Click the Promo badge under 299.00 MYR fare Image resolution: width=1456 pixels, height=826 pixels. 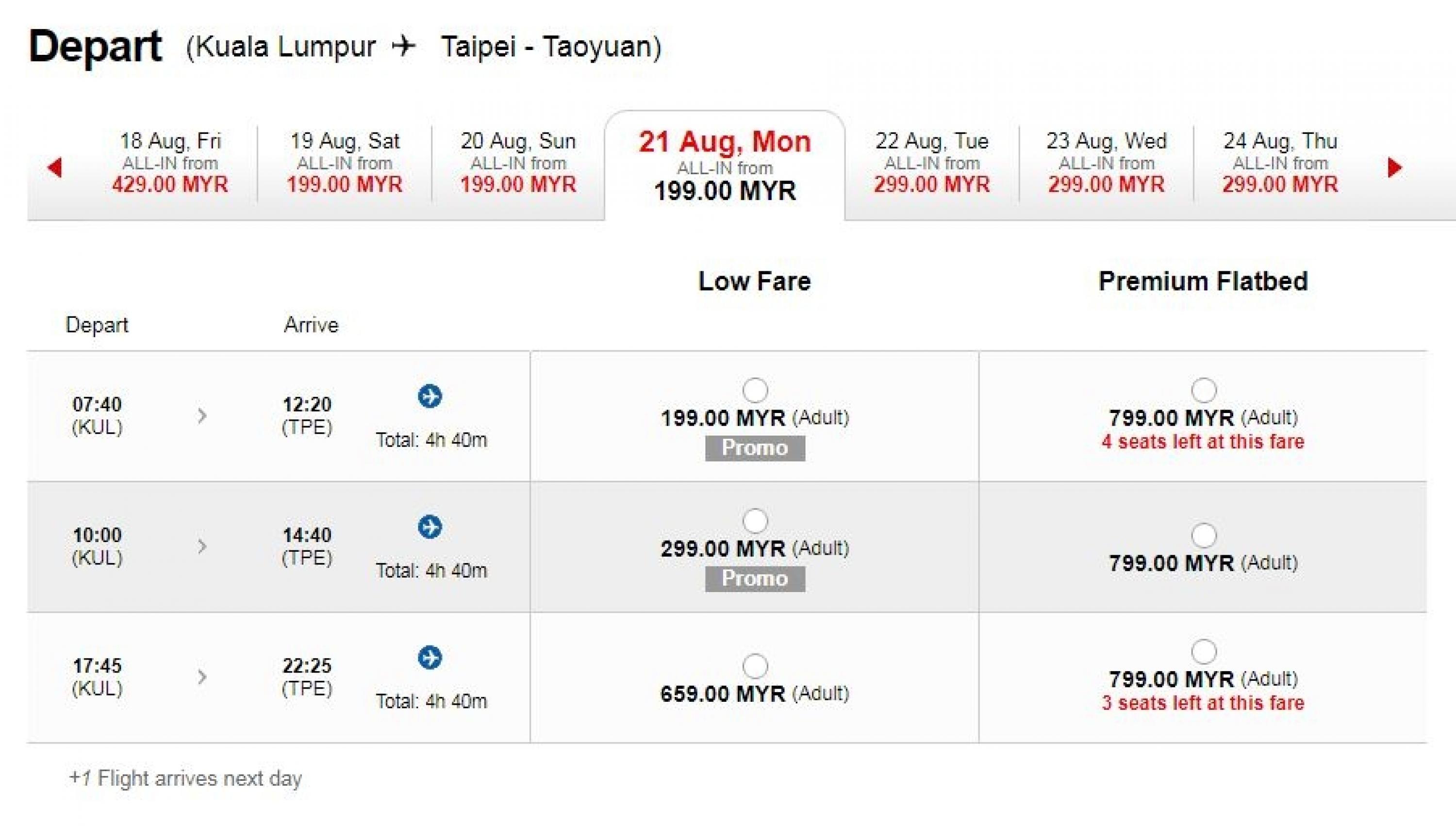pos(754,578)
